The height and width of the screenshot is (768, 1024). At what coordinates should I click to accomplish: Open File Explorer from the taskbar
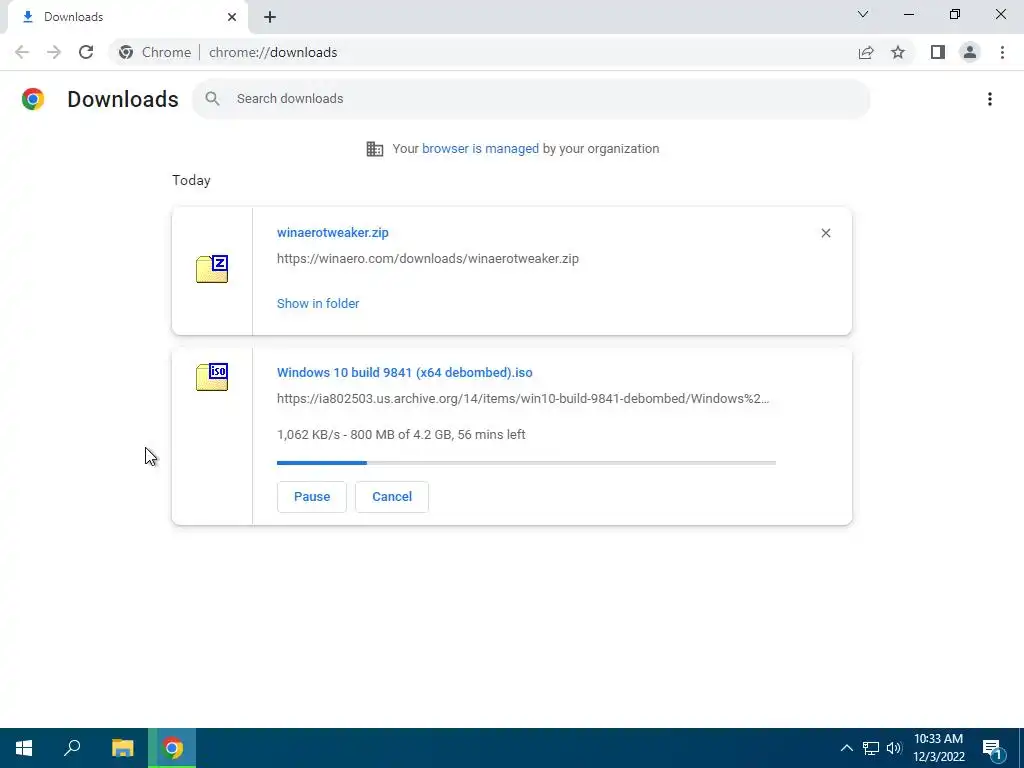point(122,748)
